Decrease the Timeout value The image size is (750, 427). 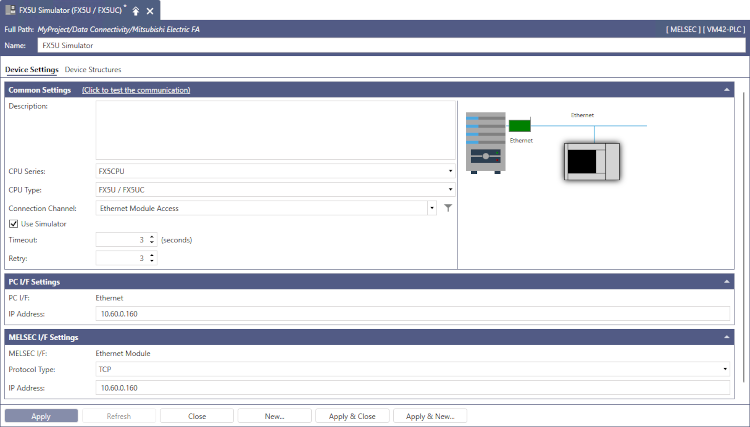(152, 242)
